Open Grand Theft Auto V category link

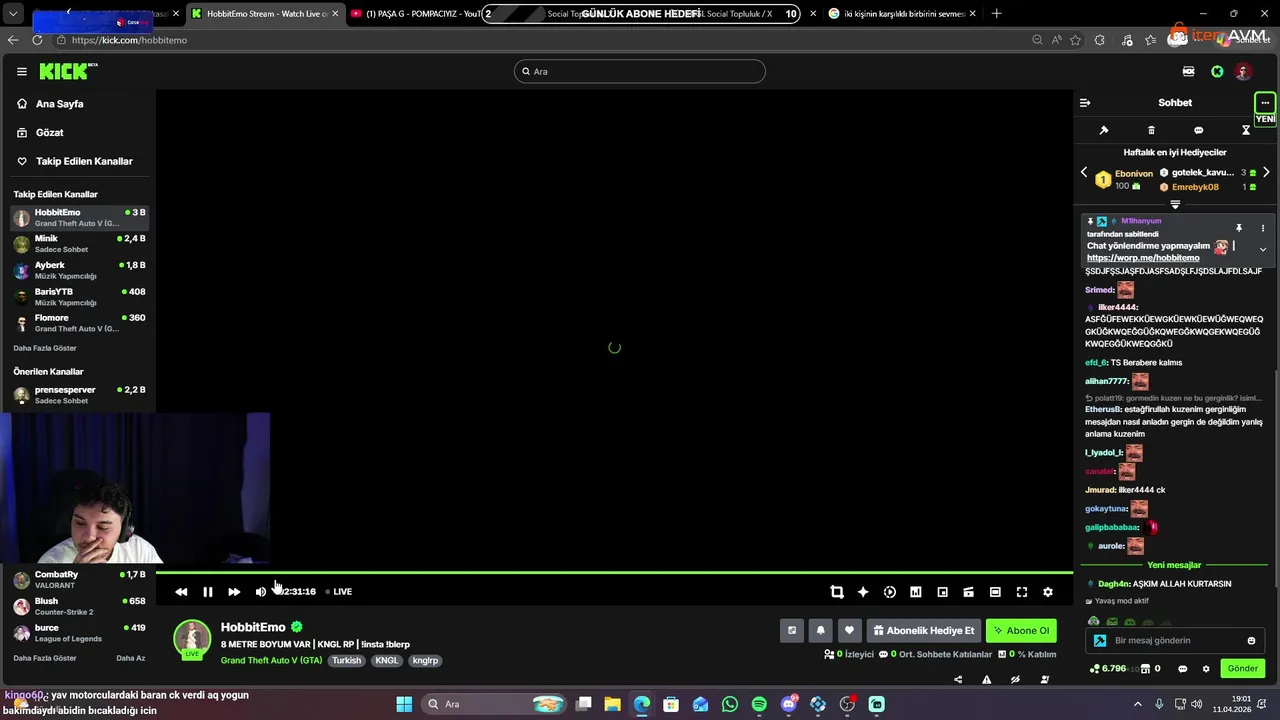tap(271, 660)
